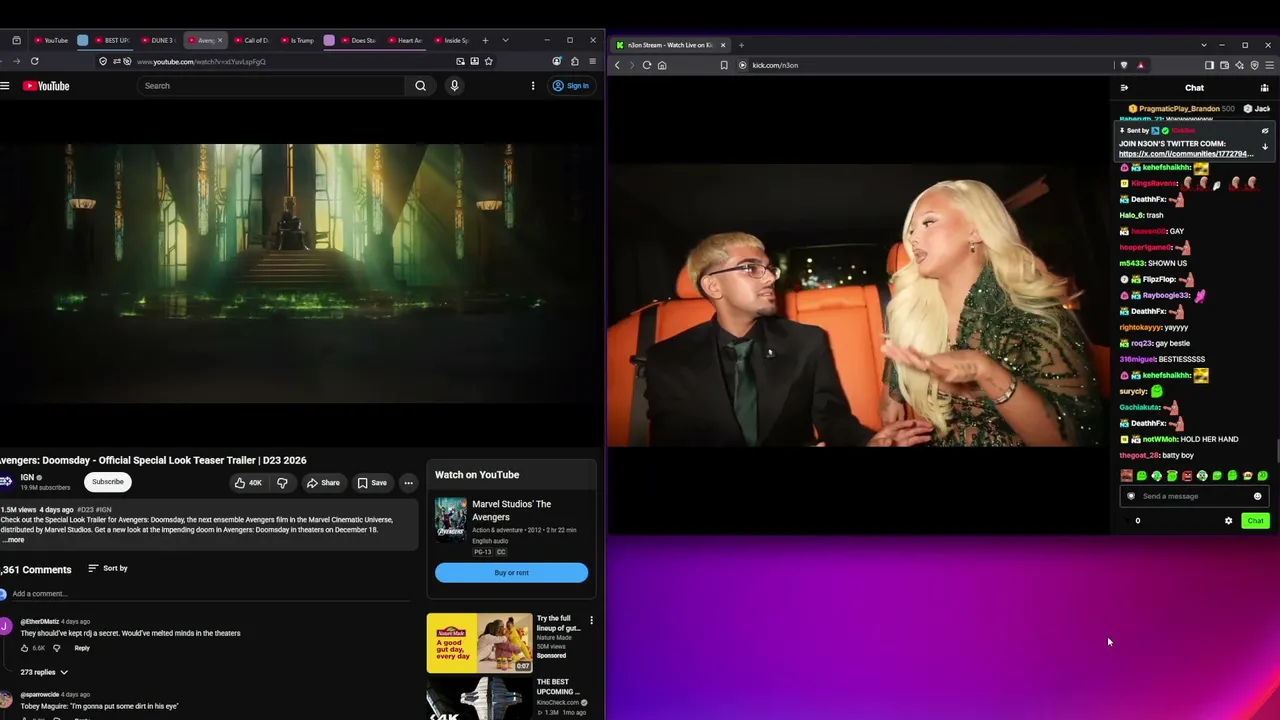Type in the YouTube Search field
Image resolution: width=1280 pixels, height=720 pixels.
click(x=272, y=86)
